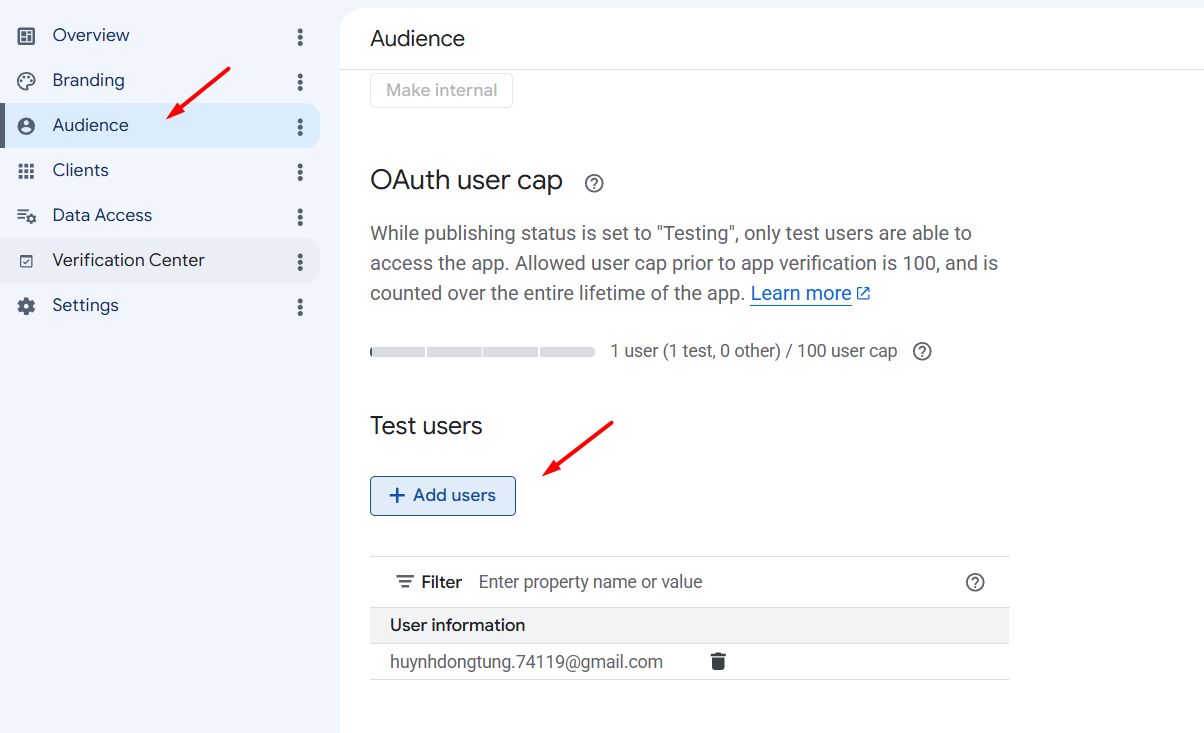This screenshot has height=733, width=1204.
Task: Delete test user huynhdongtung.74119@gmail.com
Action: coord(718,661)
